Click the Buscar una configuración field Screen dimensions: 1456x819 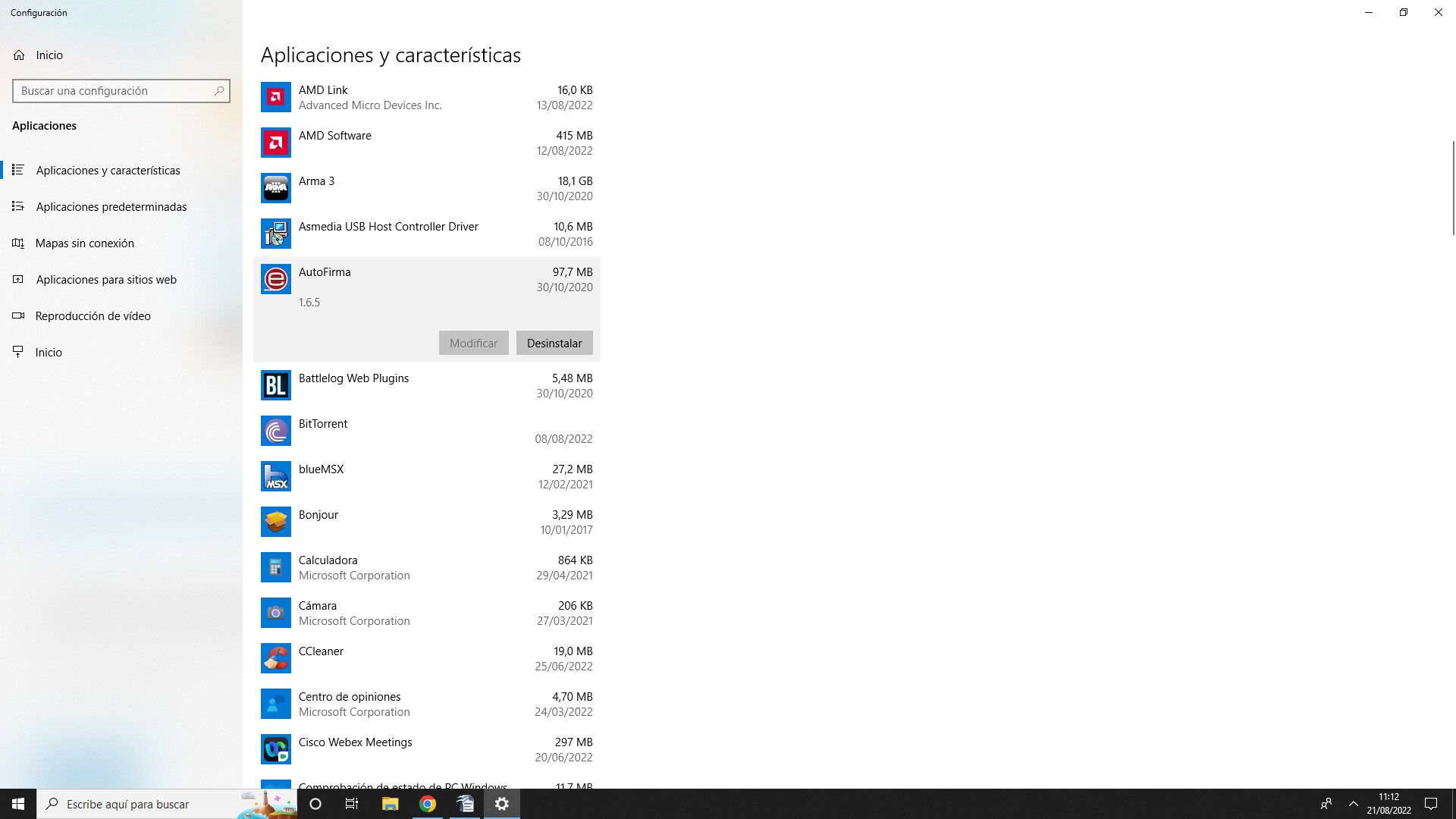114,91
